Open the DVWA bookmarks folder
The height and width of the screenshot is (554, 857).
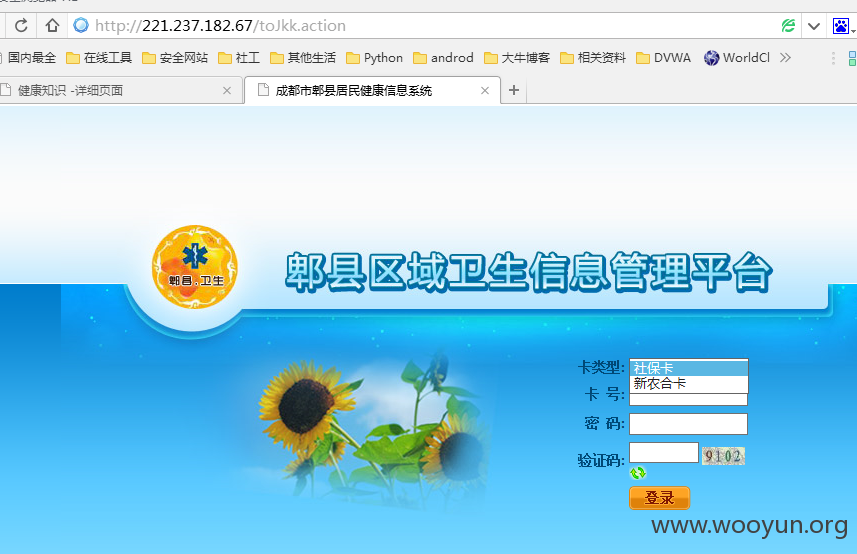pos(664,58)
